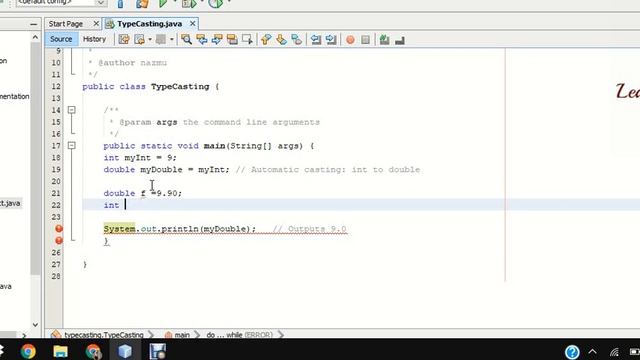640x360 pixels.
Task: Toggle a bookmark on the current line
Action: pyautogui.click(x=297, y=39)
